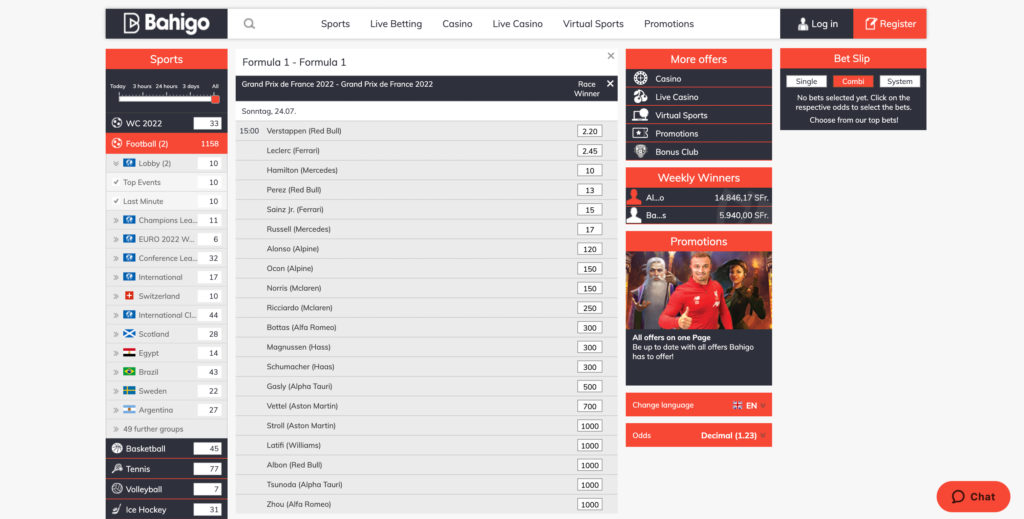
Task: Click the Egypt flag icon
Action: click(129, 353)
